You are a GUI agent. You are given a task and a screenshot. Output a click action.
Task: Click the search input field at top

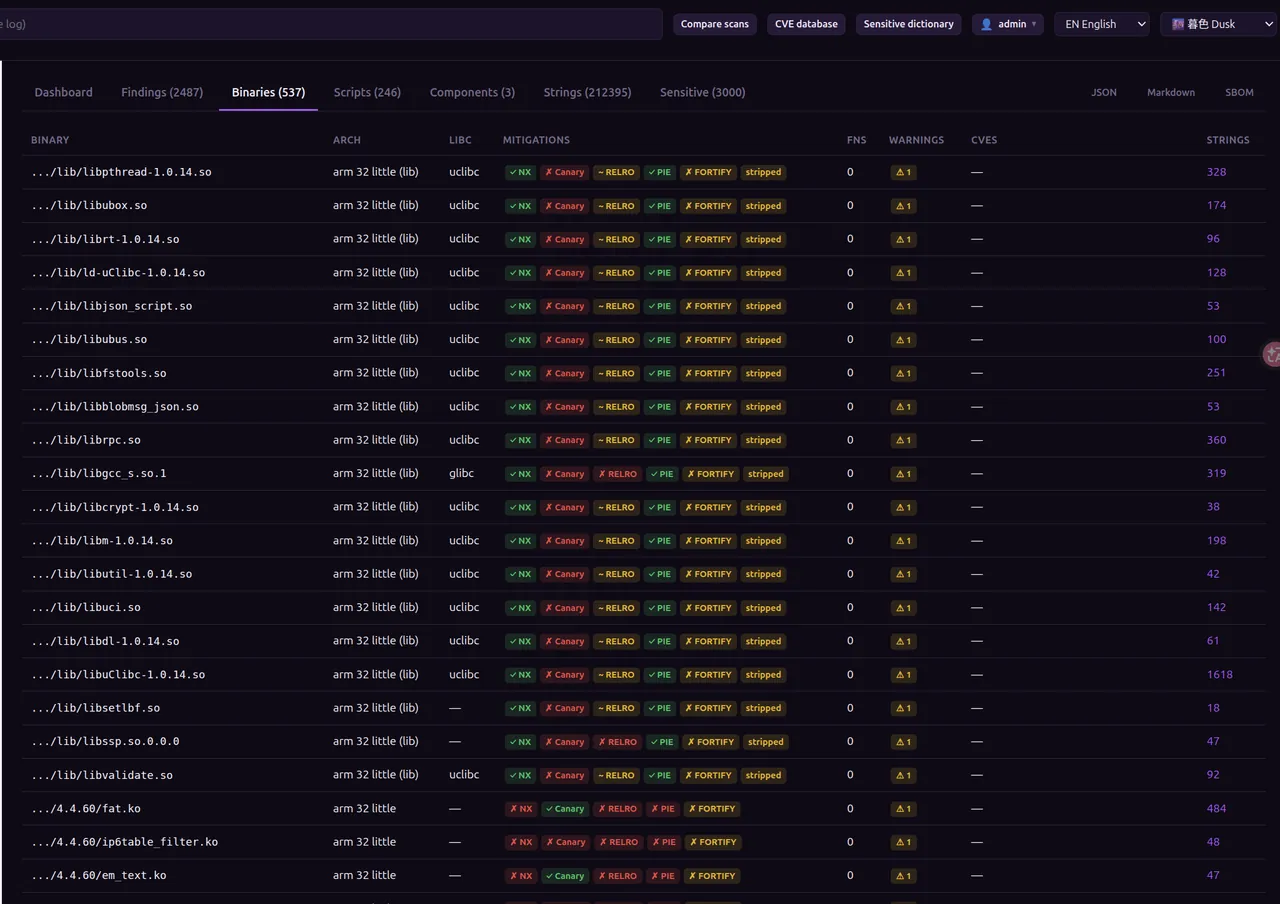(330, 24)
